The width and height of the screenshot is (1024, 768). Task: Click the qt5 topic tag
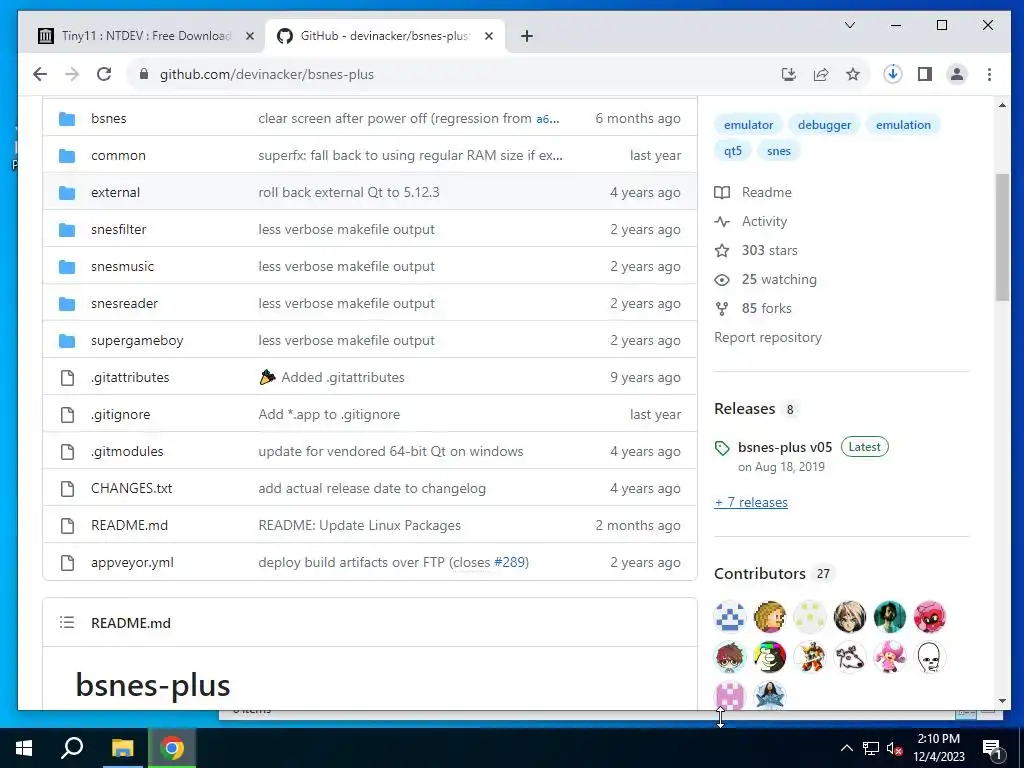733,151
